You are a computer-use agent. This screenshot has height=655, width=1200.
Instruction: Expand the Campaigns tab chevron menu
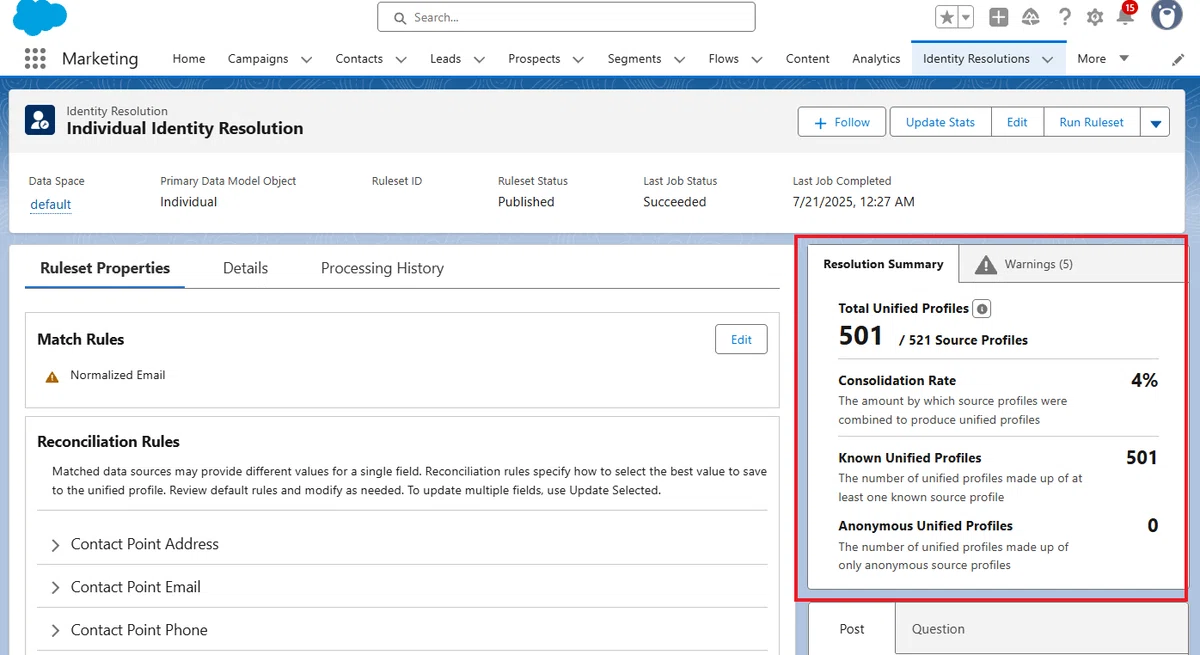(306, 59)
